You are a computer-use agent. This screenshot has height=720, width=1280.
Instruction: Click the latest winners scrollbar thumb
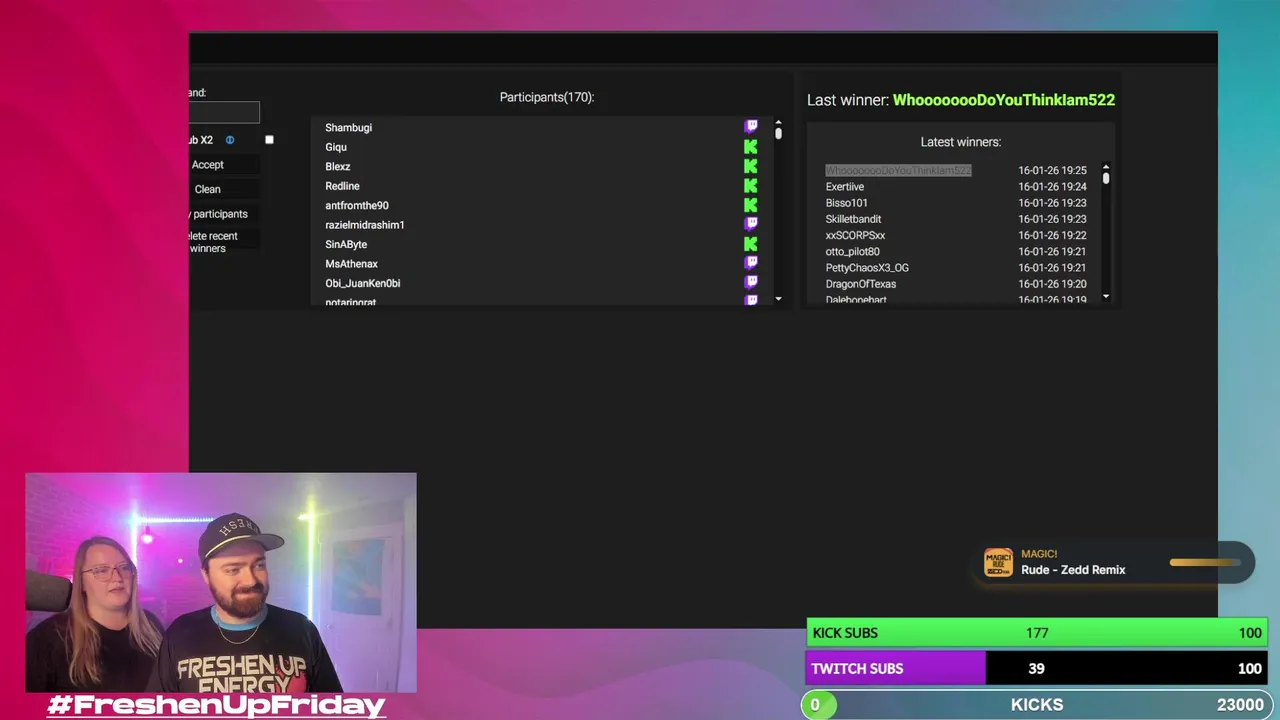pos(1106,178)
